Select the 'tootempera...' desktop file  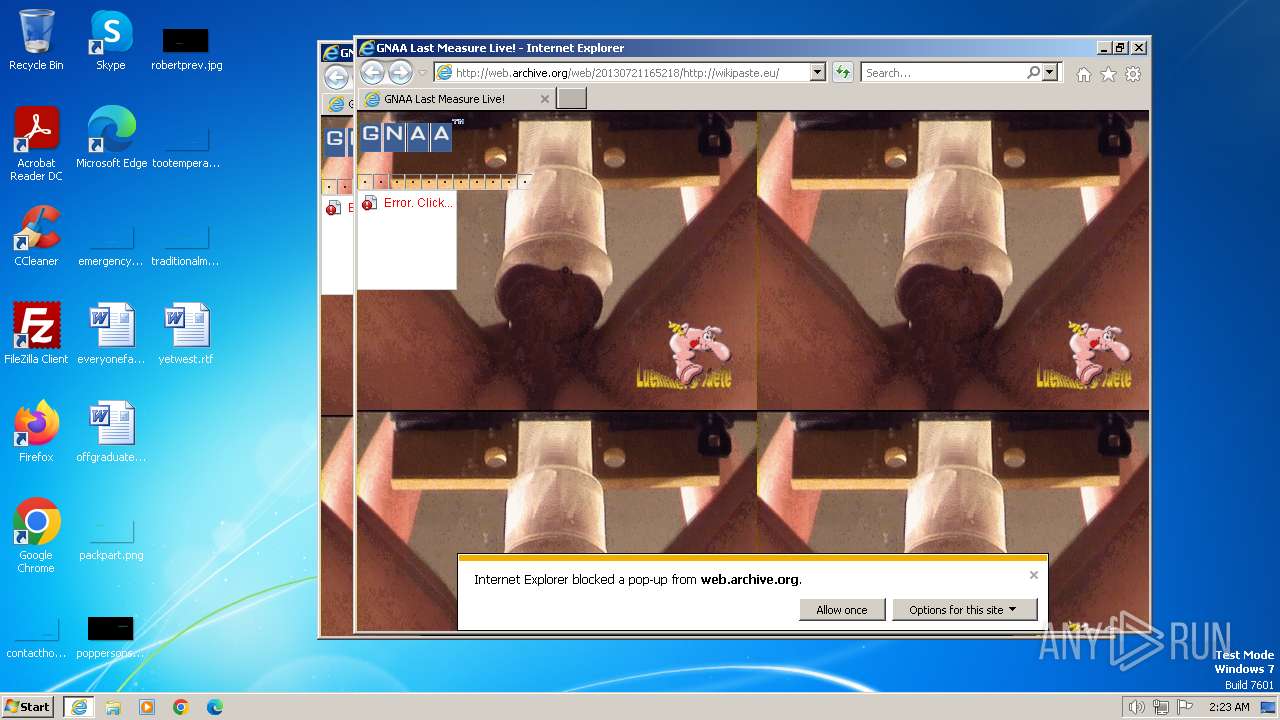click(186, 148)
